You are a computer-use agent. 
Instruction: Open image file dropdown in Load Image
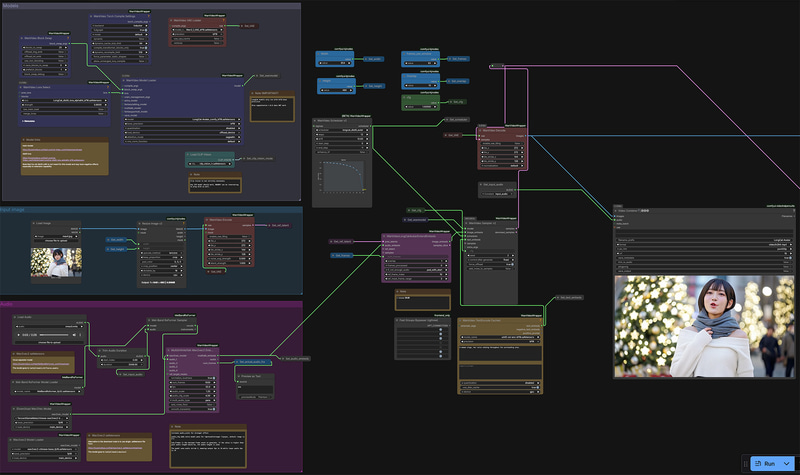pyautogui.click(x=56, y=237)
